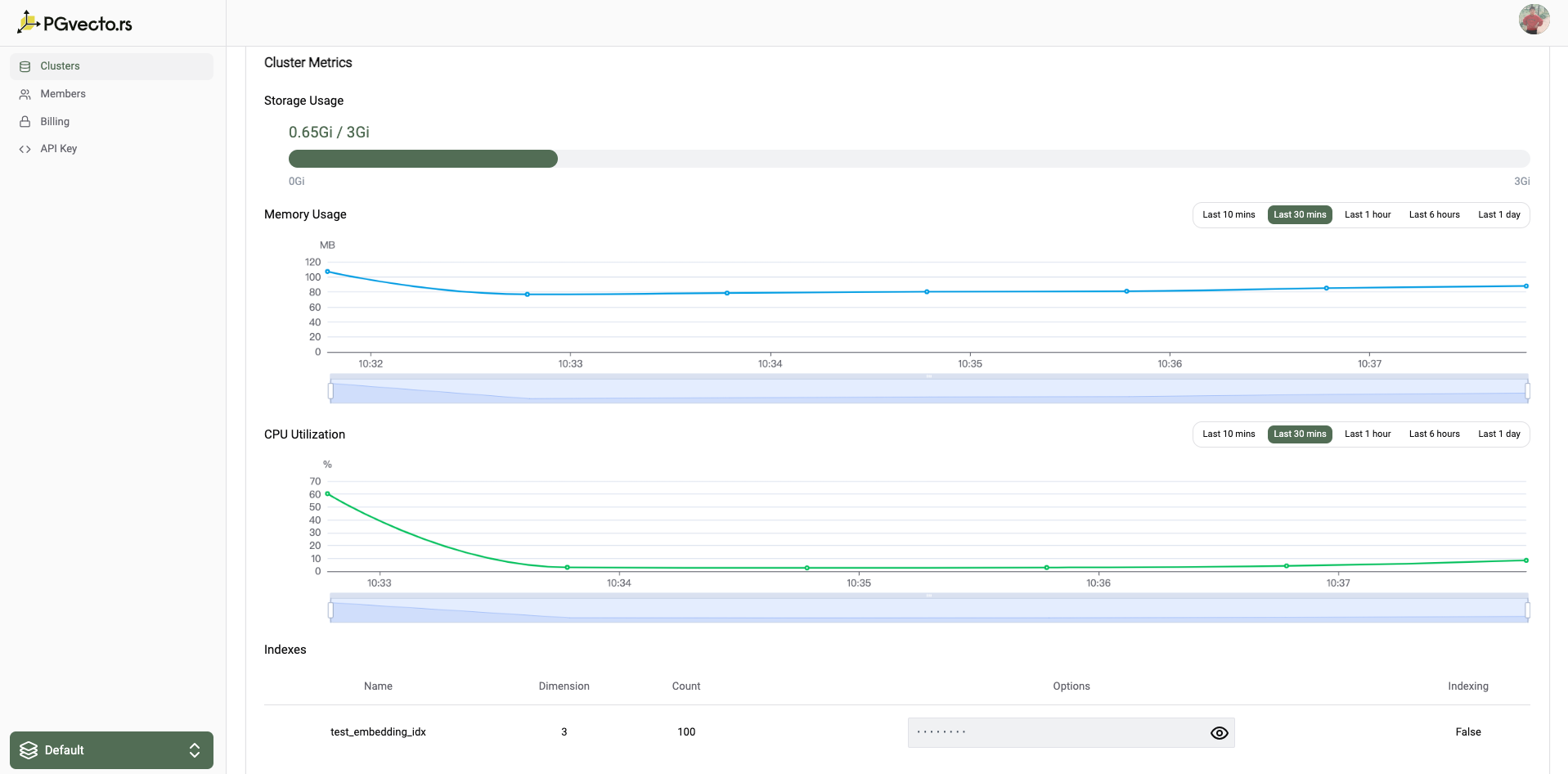
Task: Click the test_embedding_idx index name
Action: (x=378, y=732)
